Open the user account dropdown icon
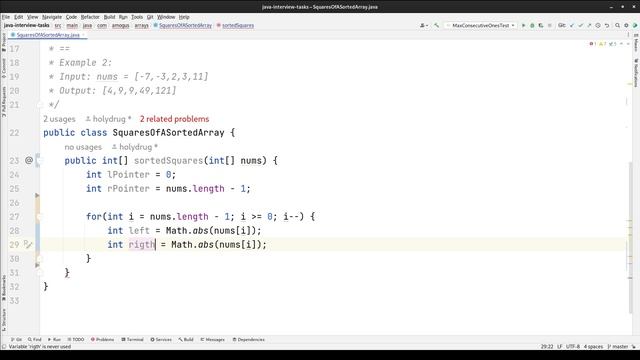The height and width of the screenshot is (360, 640). coord(424,25)
